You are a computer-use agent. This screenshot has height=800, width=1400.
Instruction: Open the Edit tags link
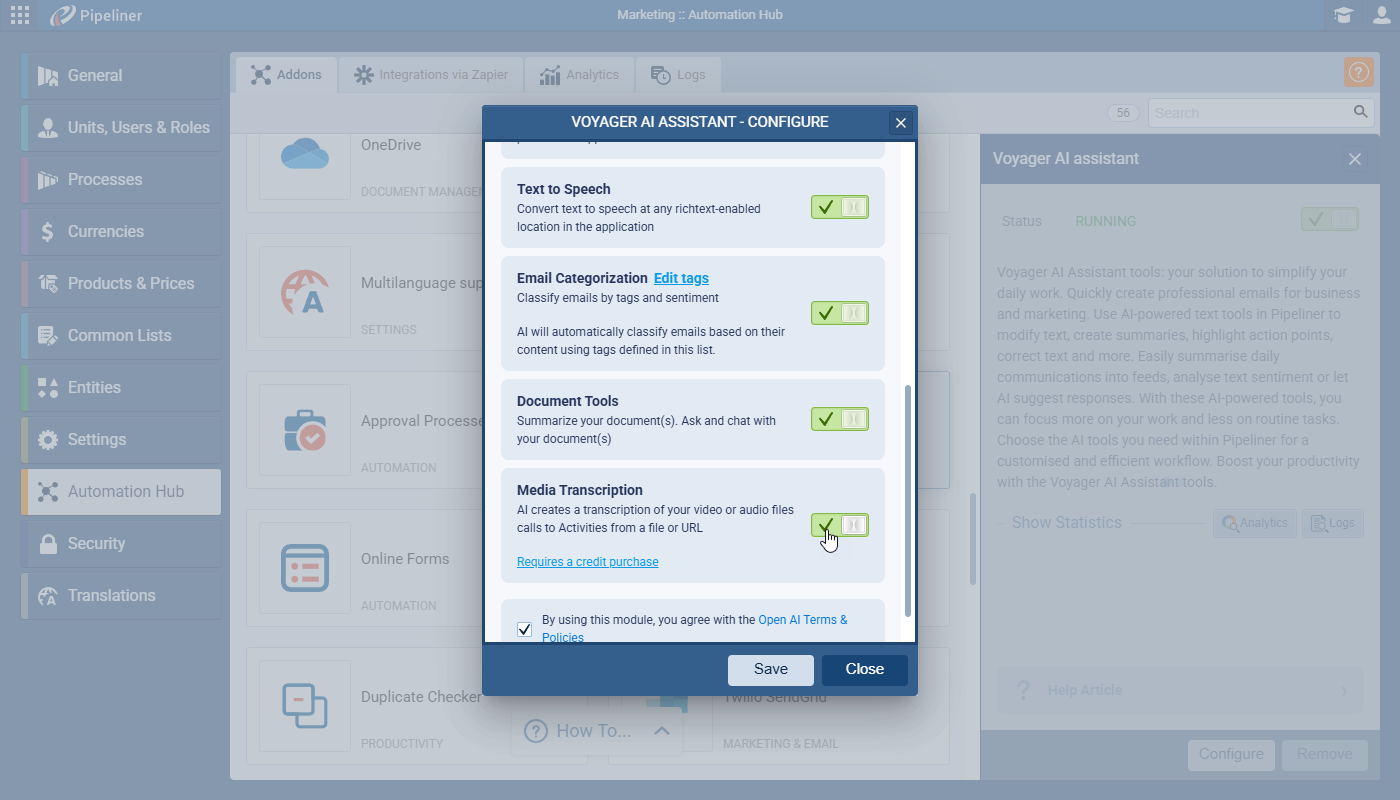681,278
